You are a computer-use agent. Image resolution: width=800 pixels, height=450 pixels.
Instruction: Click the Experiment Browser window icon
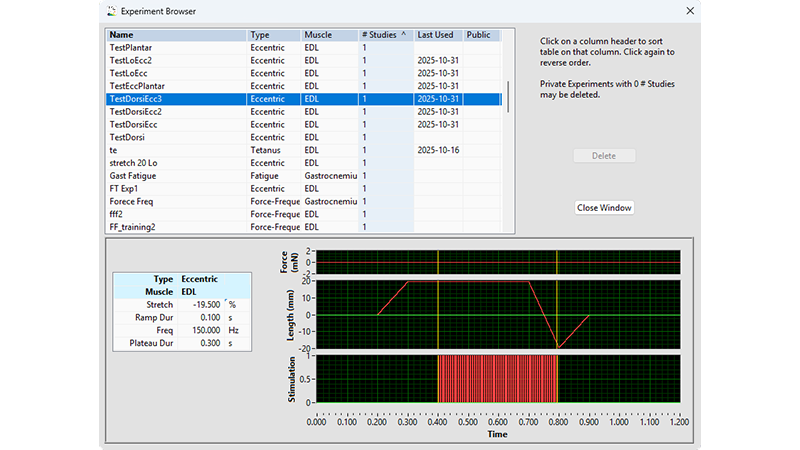[110, 11]
